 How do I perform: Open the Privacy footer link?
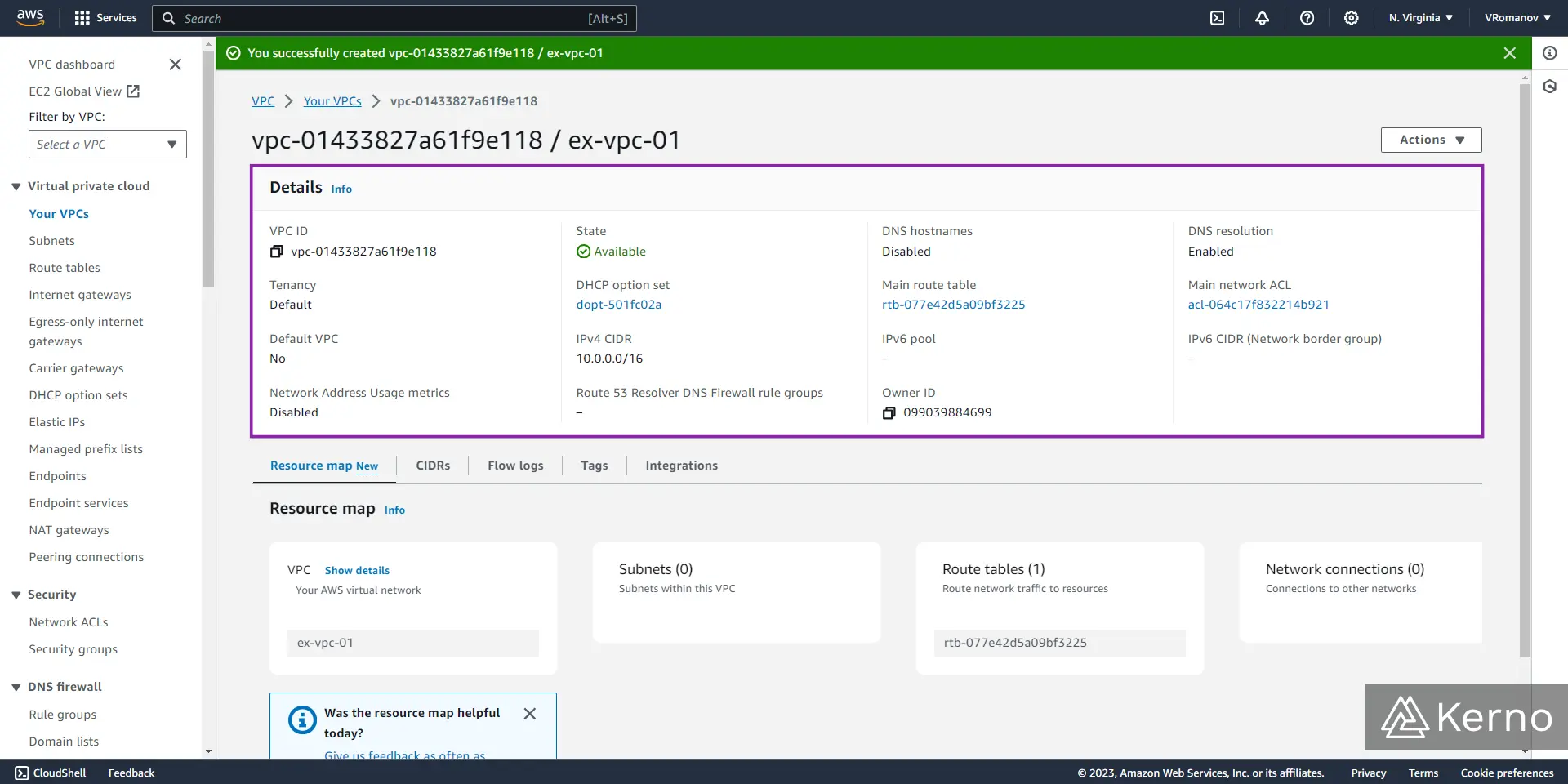[1369, 773]
